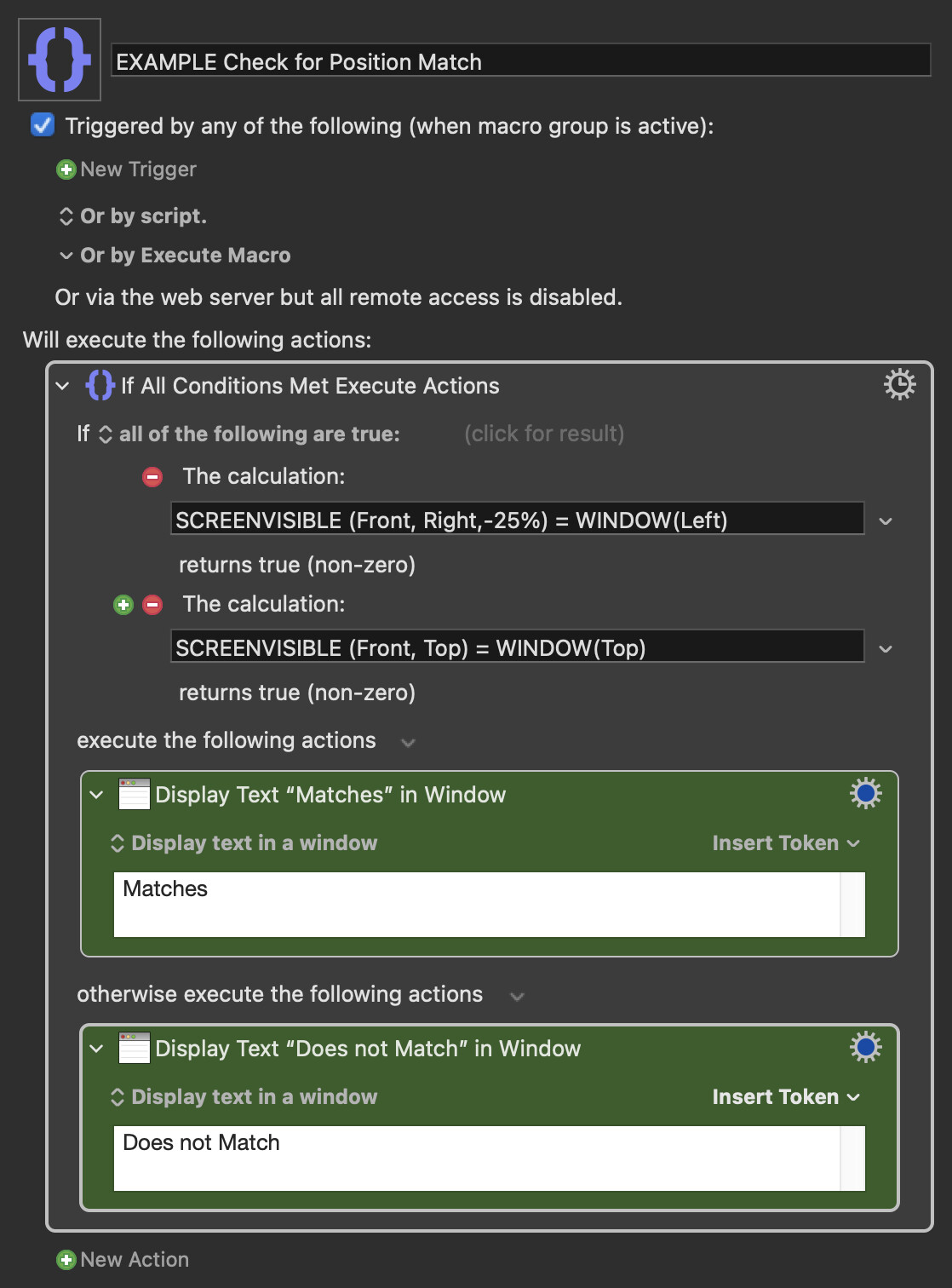Click the macro's curly braces icon
This screenshot has width=952, height=1288.
(x=60, y=60)
